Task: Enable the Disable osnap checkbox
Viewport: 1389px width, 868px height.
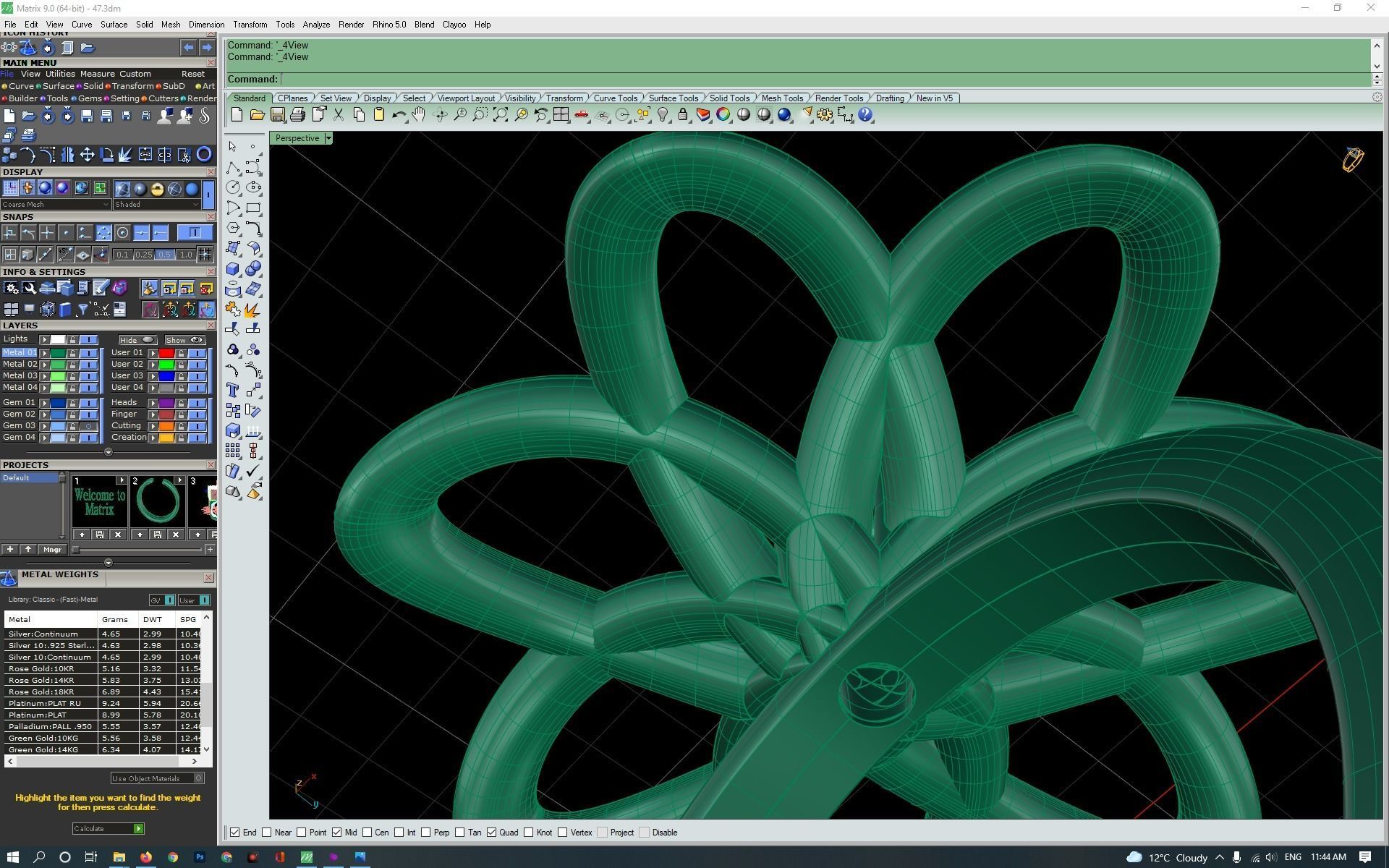Action: pos(645,833)
